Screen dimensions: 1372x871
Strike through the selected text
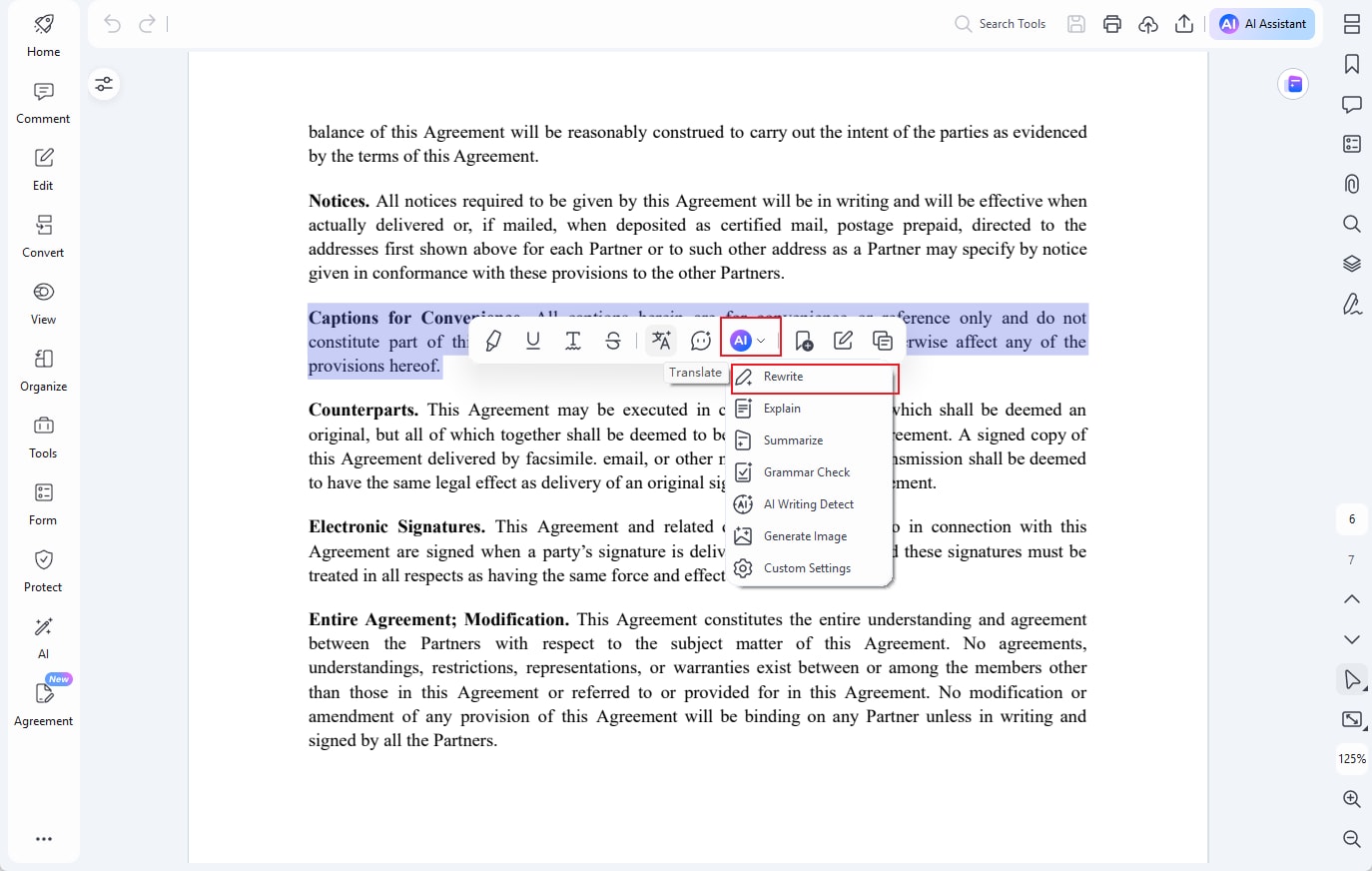pyautogui.click(x=613, y=341)
